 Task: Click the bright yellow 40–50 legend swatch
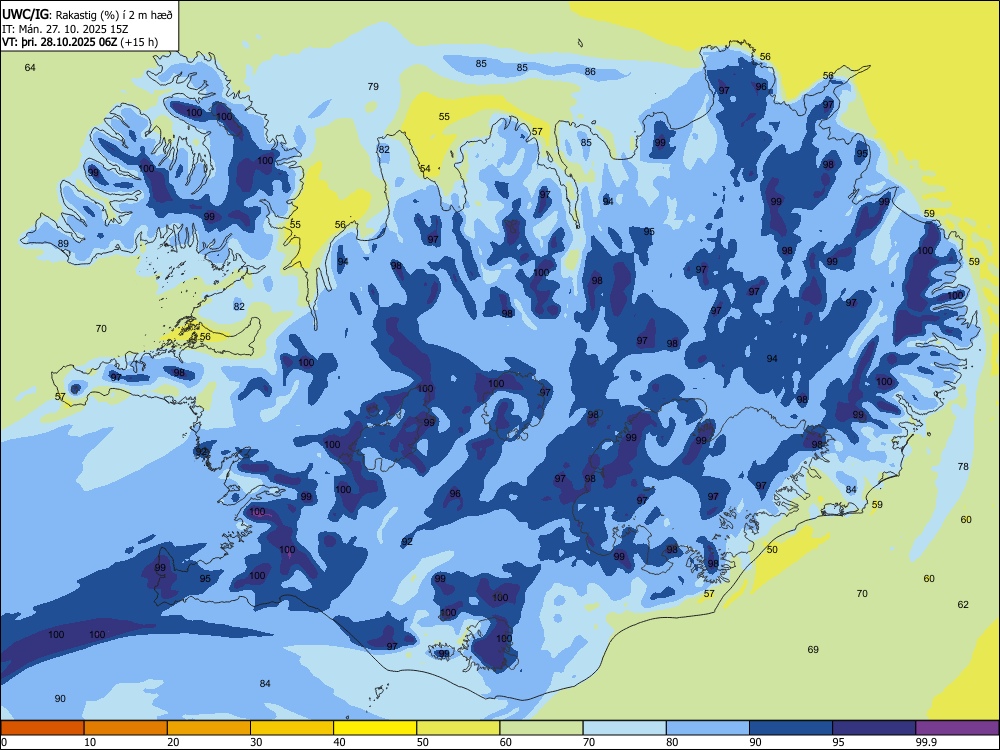point(375,728)
